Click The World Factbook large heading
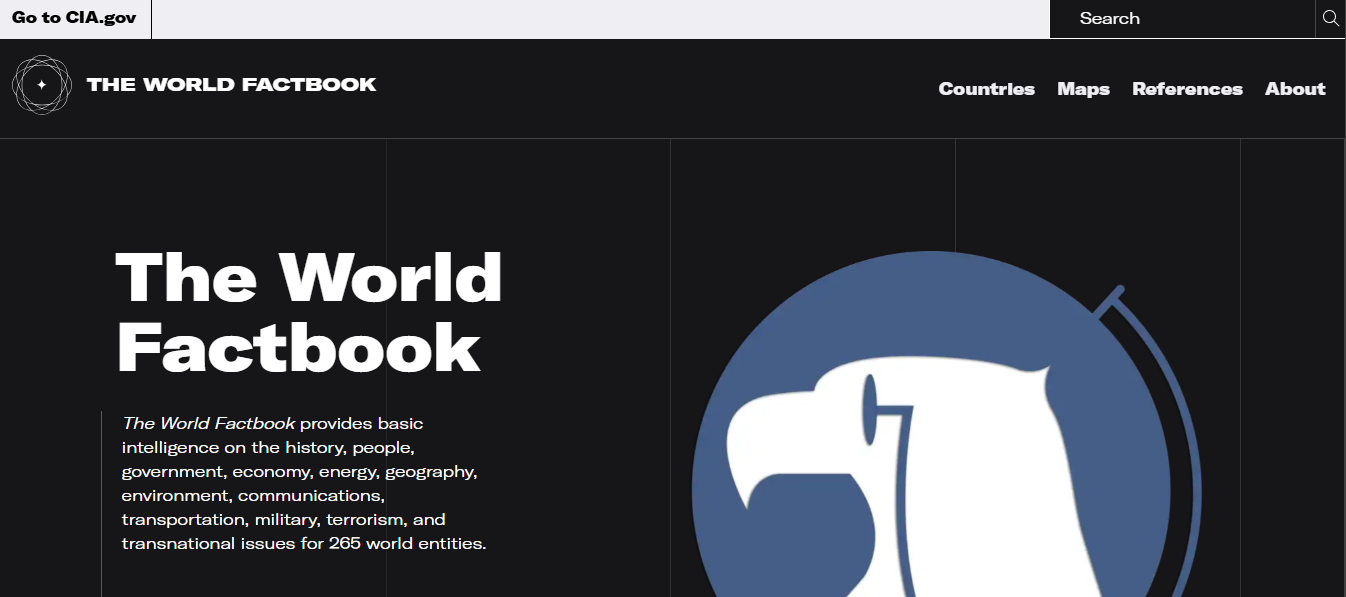The height and width of the screenshot is (597, 1346). [x=309, y=311]
